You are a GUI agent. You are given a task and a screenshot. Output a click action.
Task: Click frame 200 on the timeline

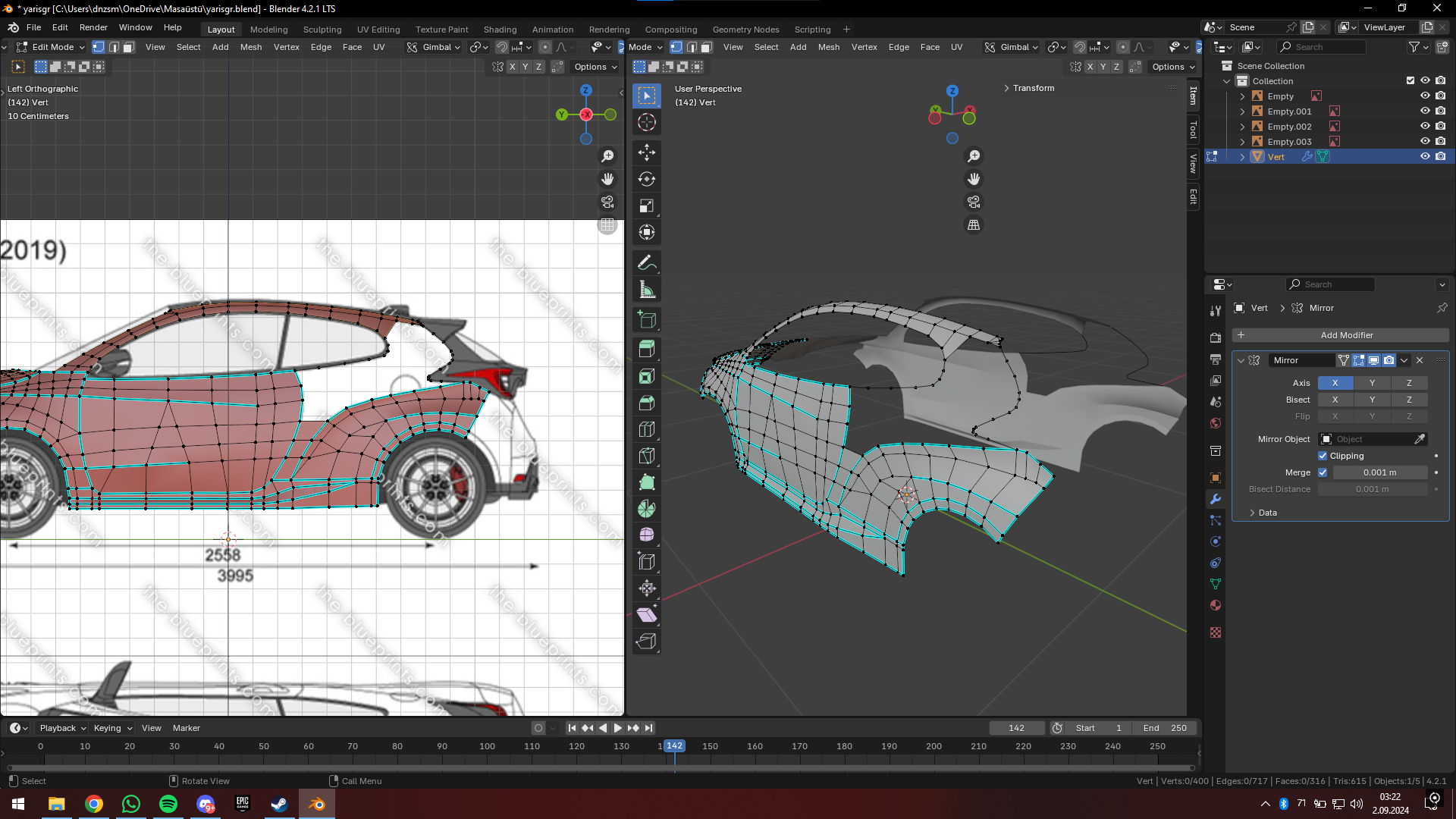[x=934, y=747]
